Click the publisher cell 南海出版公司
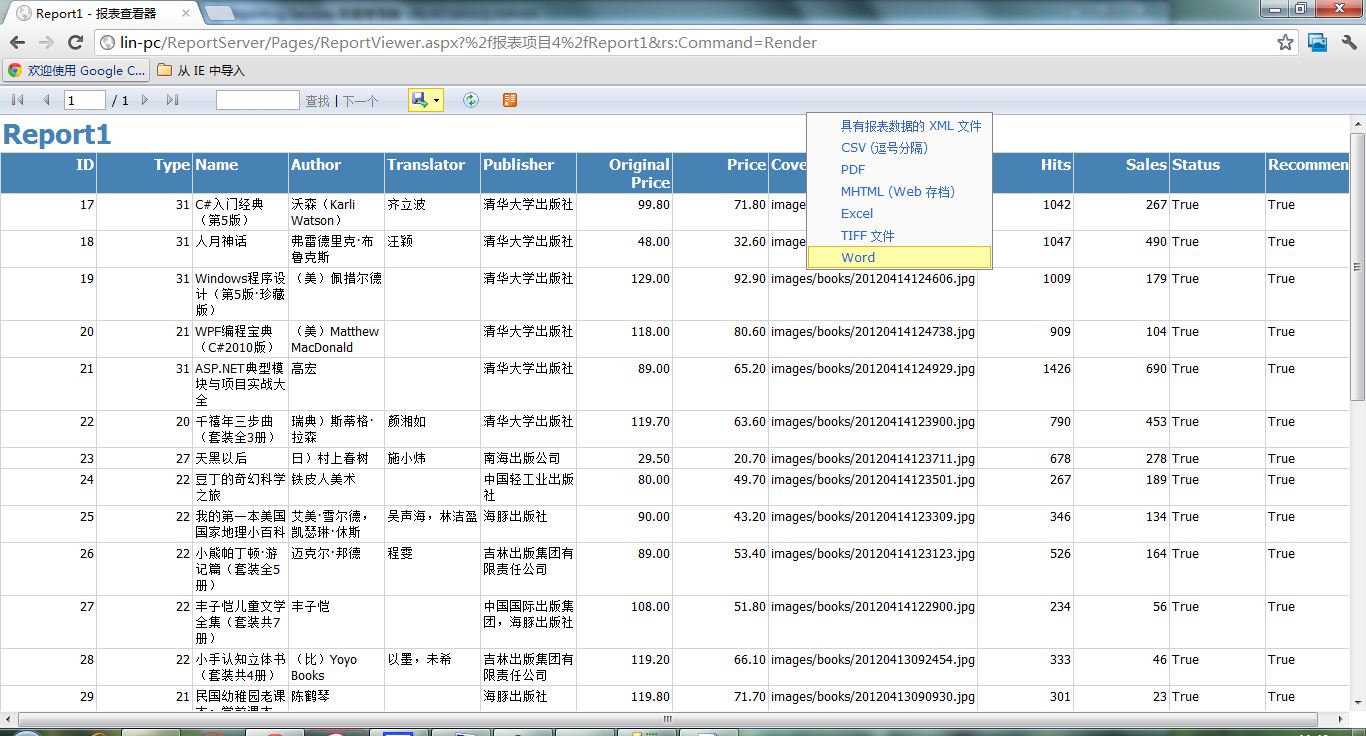1366x736 pixels. pyautogui.click(x=523, y=459)
